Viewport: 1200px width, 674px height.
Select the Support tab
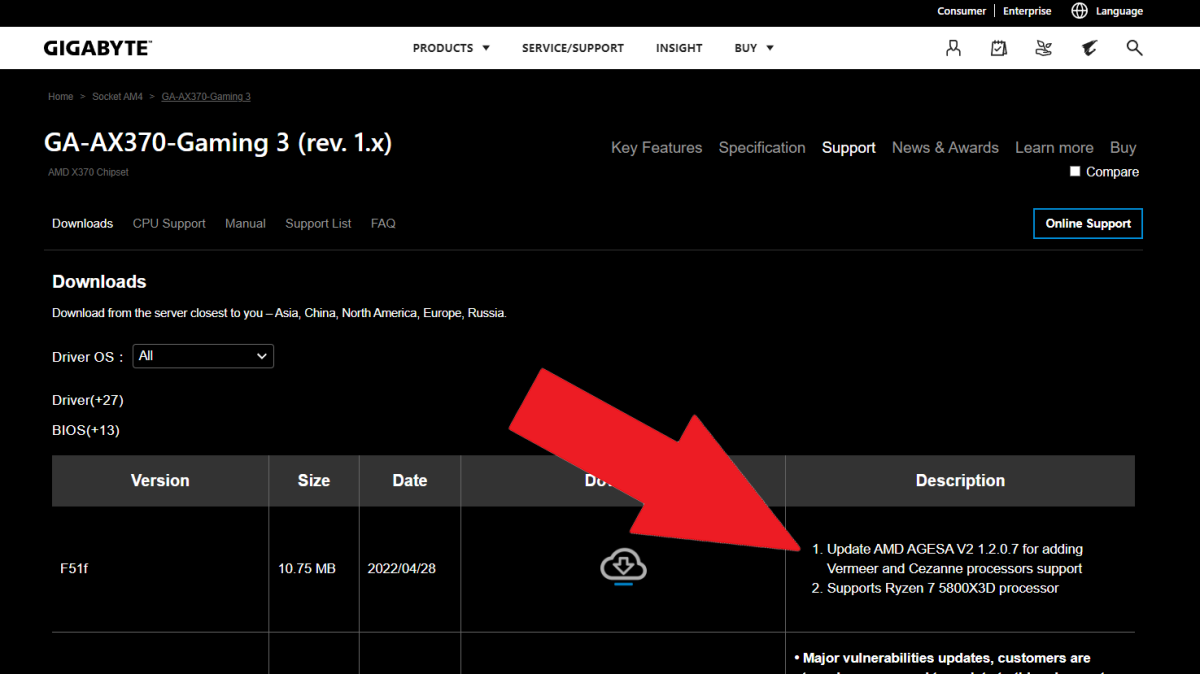849,148
